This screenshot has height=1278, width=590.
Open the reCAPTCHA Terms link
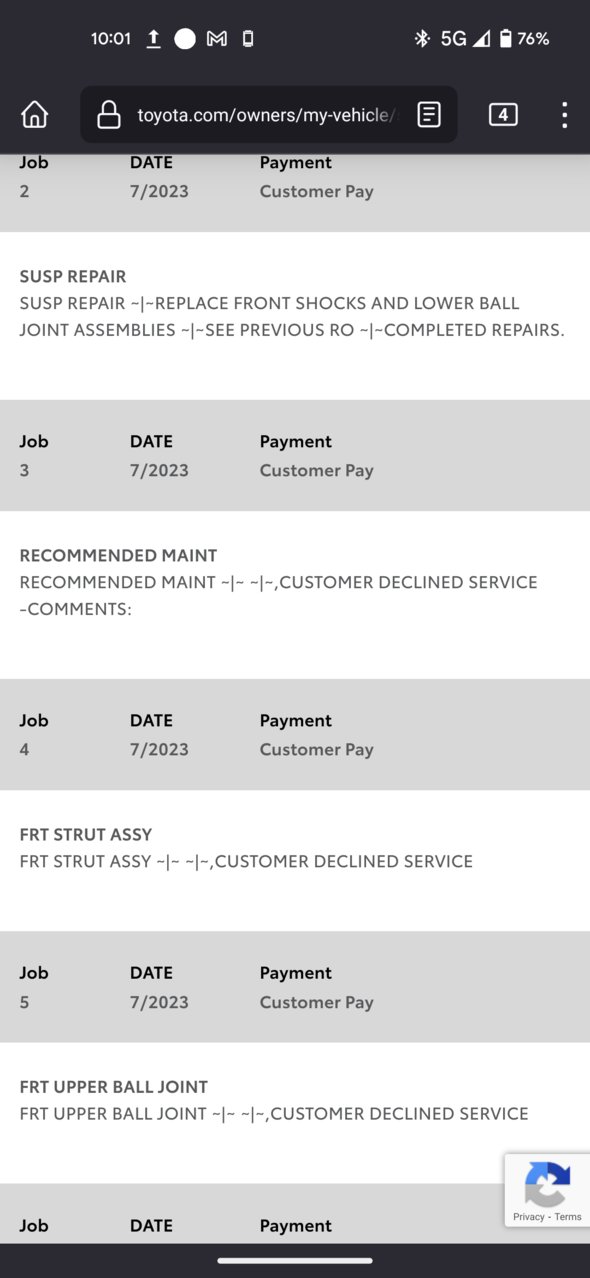[568, 1217]
